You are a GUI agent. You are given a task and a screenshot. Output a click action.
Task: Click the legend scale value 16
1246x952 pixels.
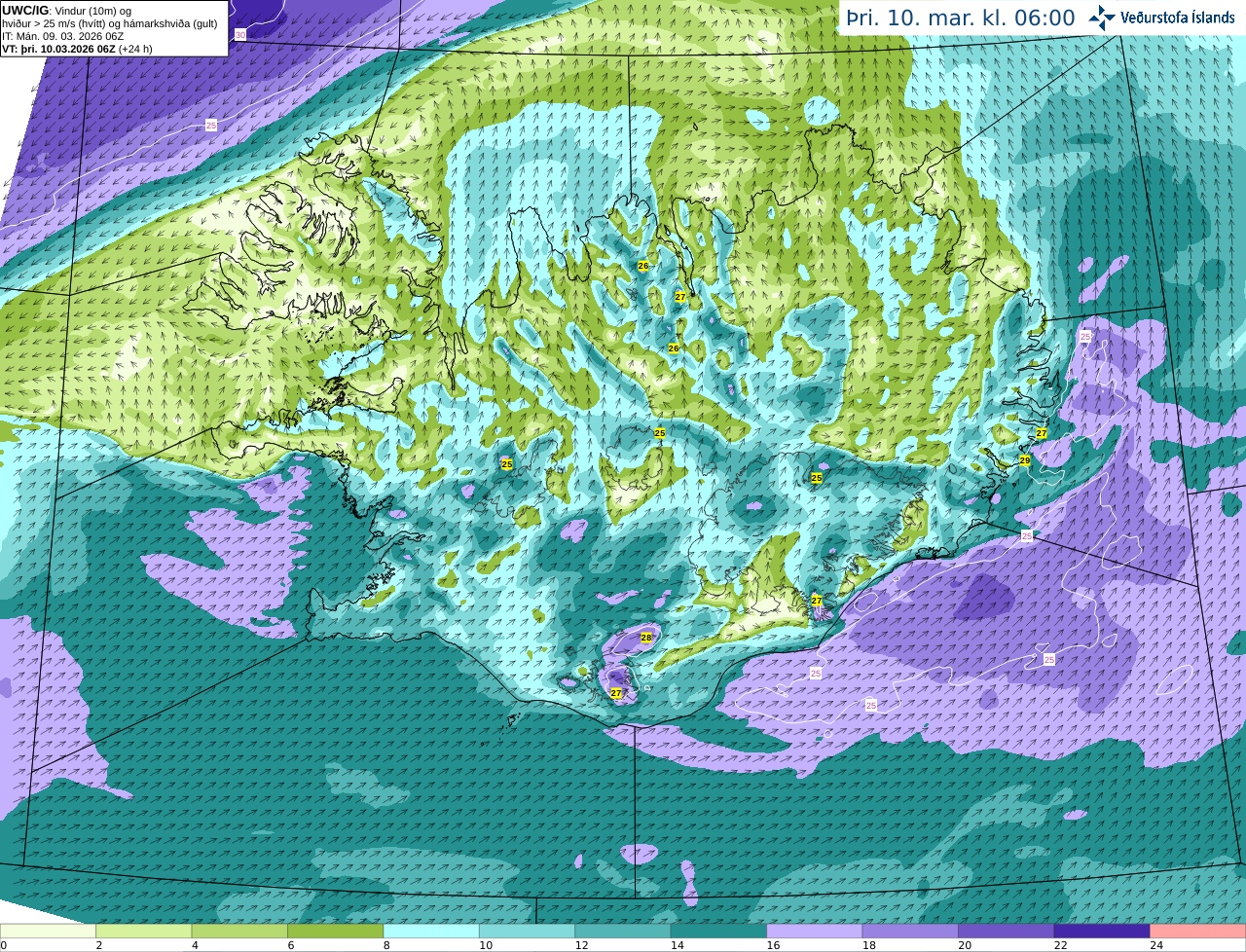pos(773,945)
